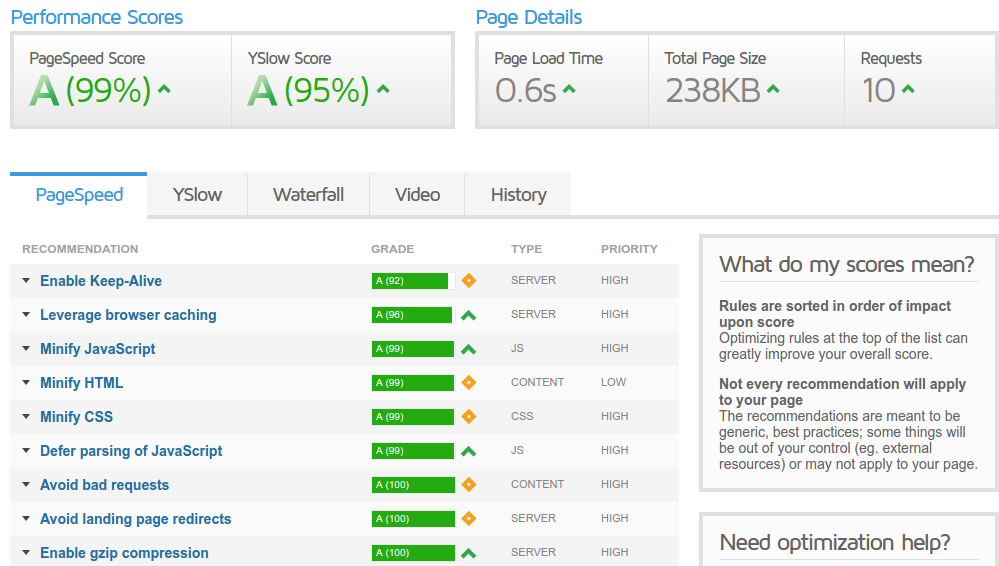This screenshot has height=566, width=999.
Task: Click the TYPE column header
Action: tap(526, 249)
